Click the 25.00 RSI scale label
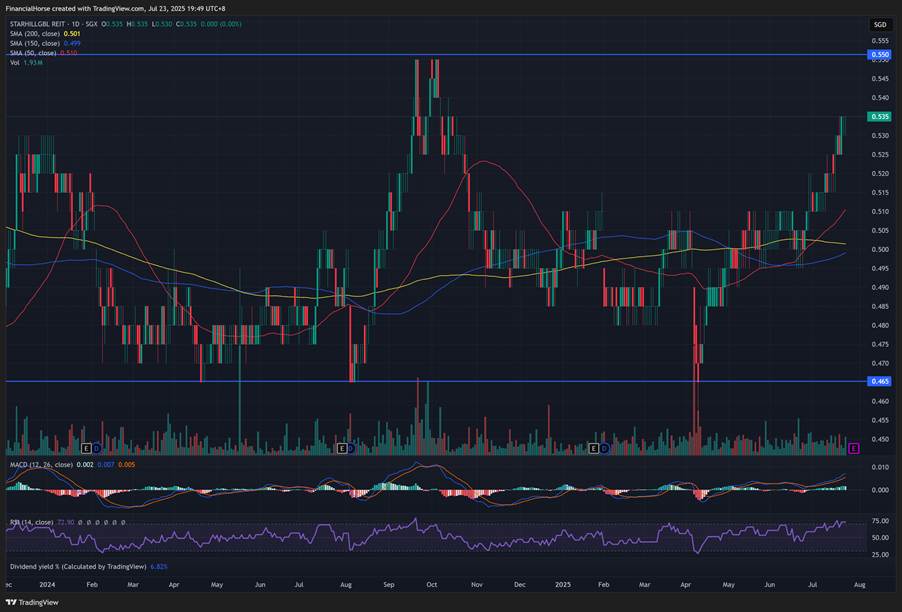Image resolution: width=902 pixels, height=612 pixels. (x=880, y=555)
